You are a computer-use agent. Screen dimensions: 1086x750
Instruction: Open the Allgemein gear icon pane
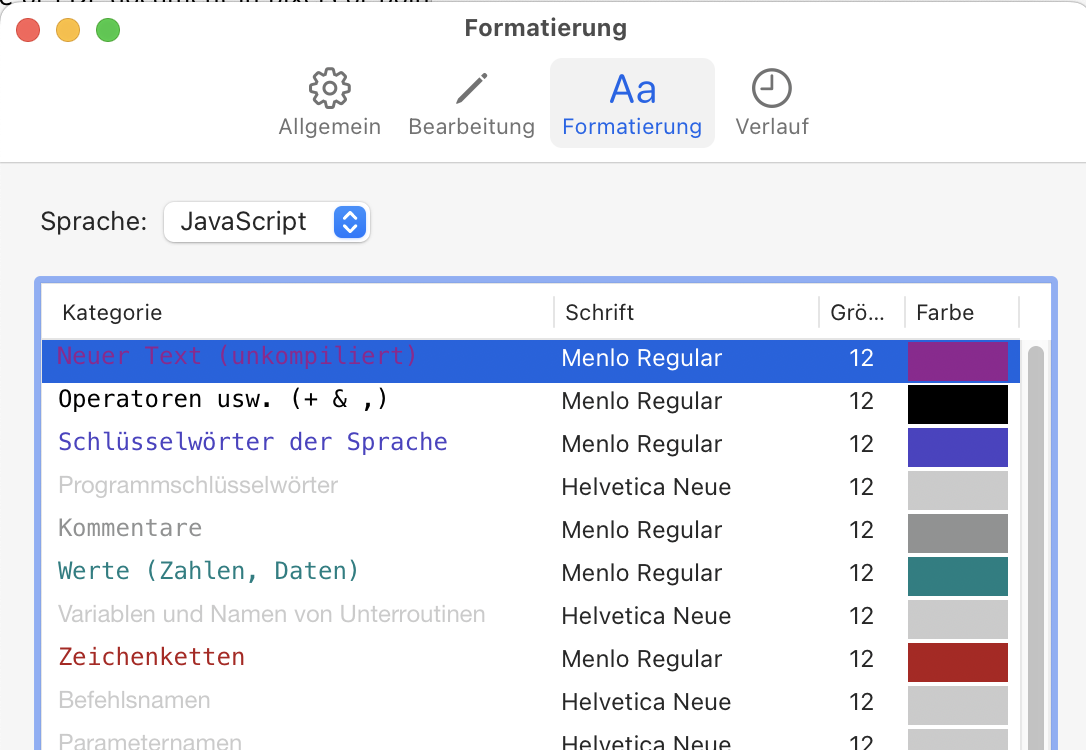(x=329, y=103)
